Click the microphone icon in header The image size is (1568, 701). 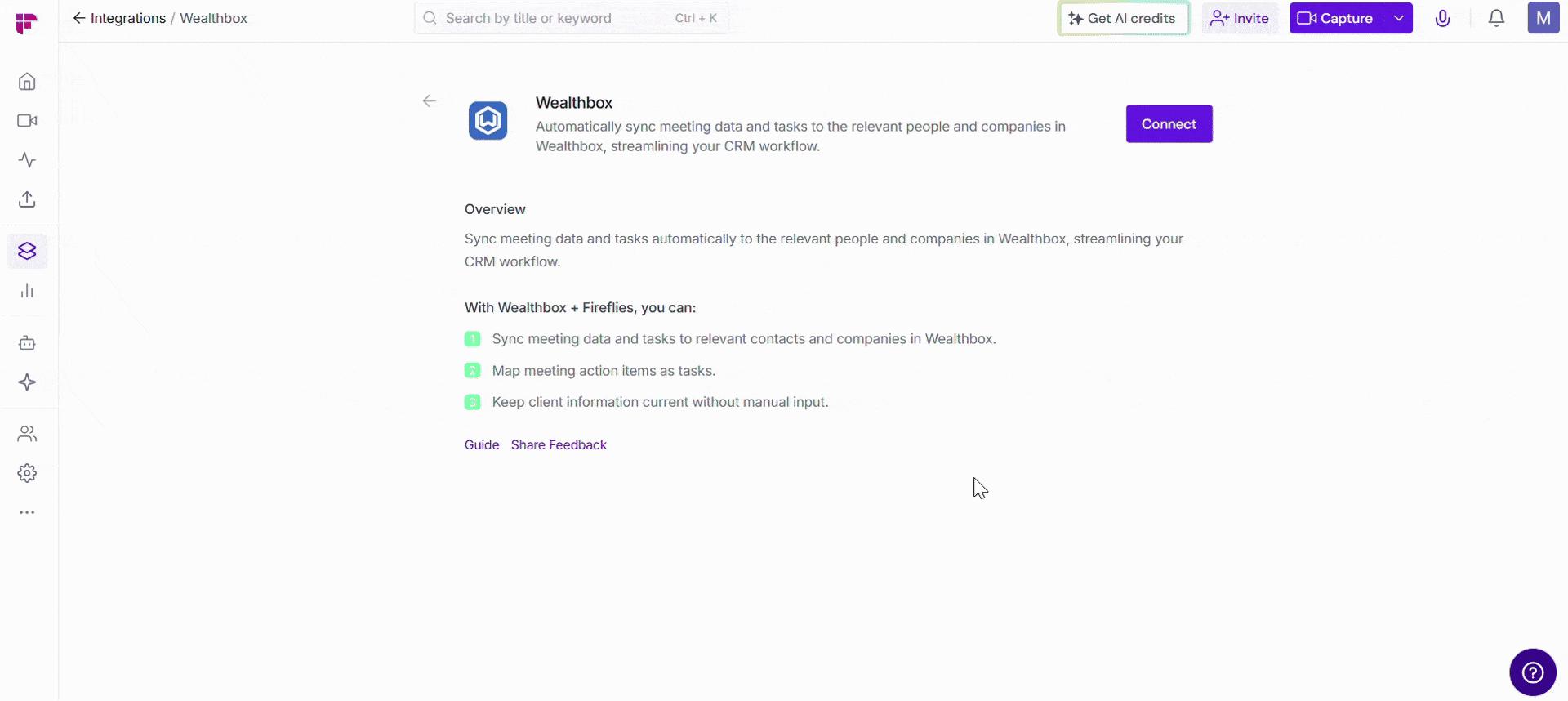coord(1443,18)
